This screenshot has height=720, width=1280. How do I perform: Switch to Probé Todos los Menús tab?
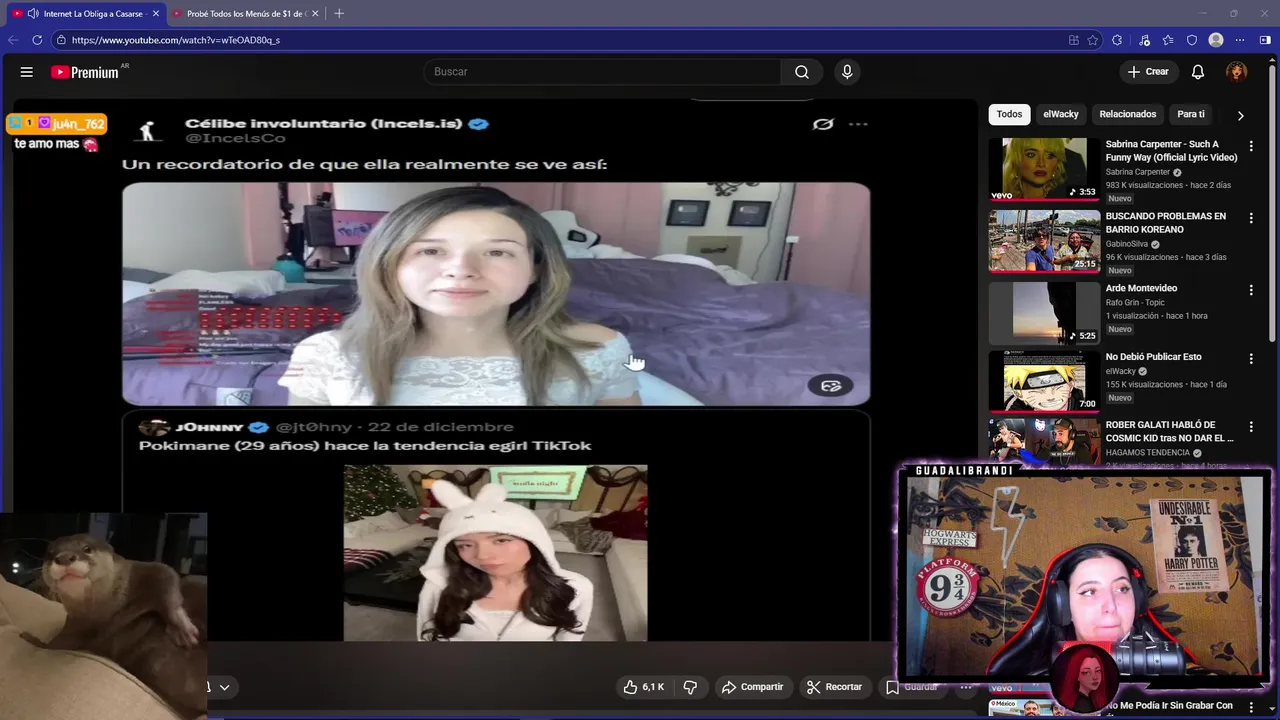(248, 14)
